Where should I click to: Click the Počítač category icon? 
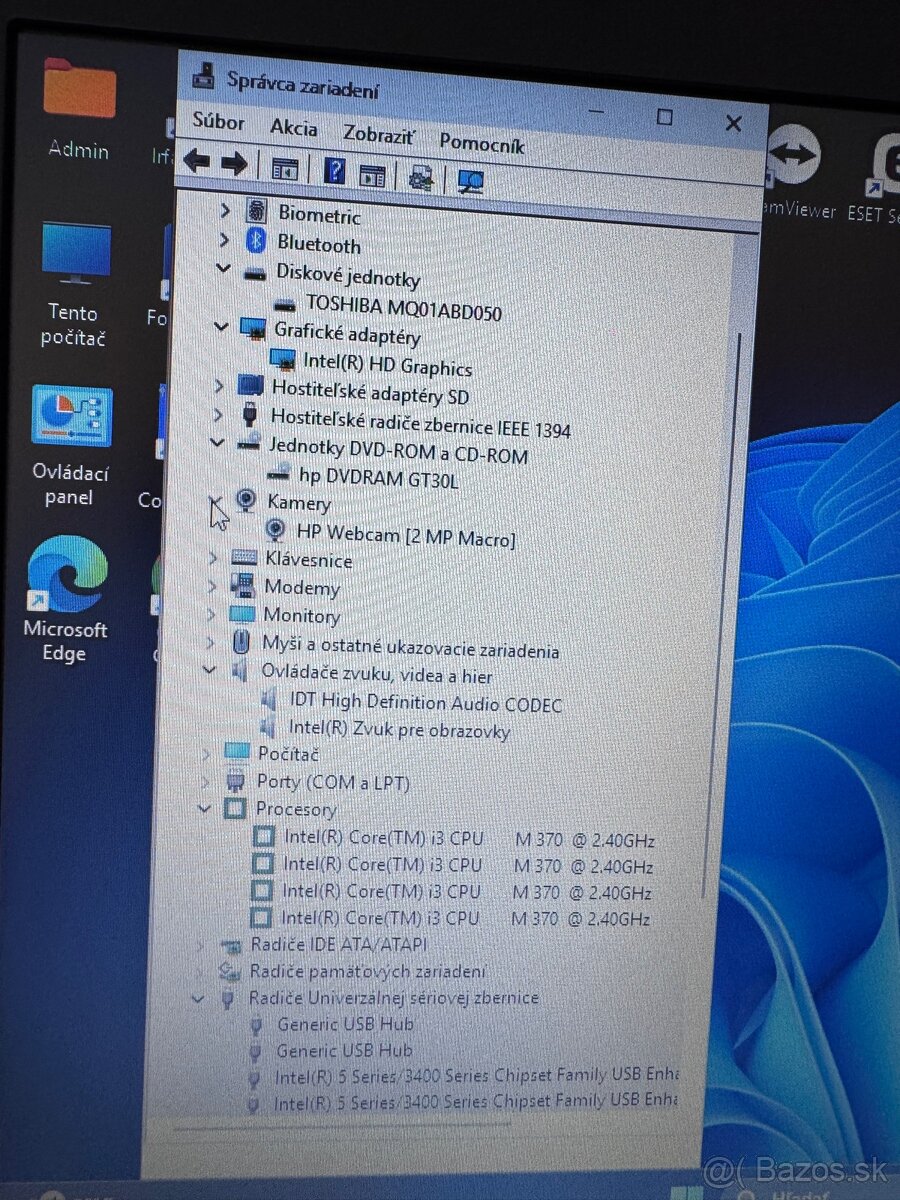(x=237, y=752)
